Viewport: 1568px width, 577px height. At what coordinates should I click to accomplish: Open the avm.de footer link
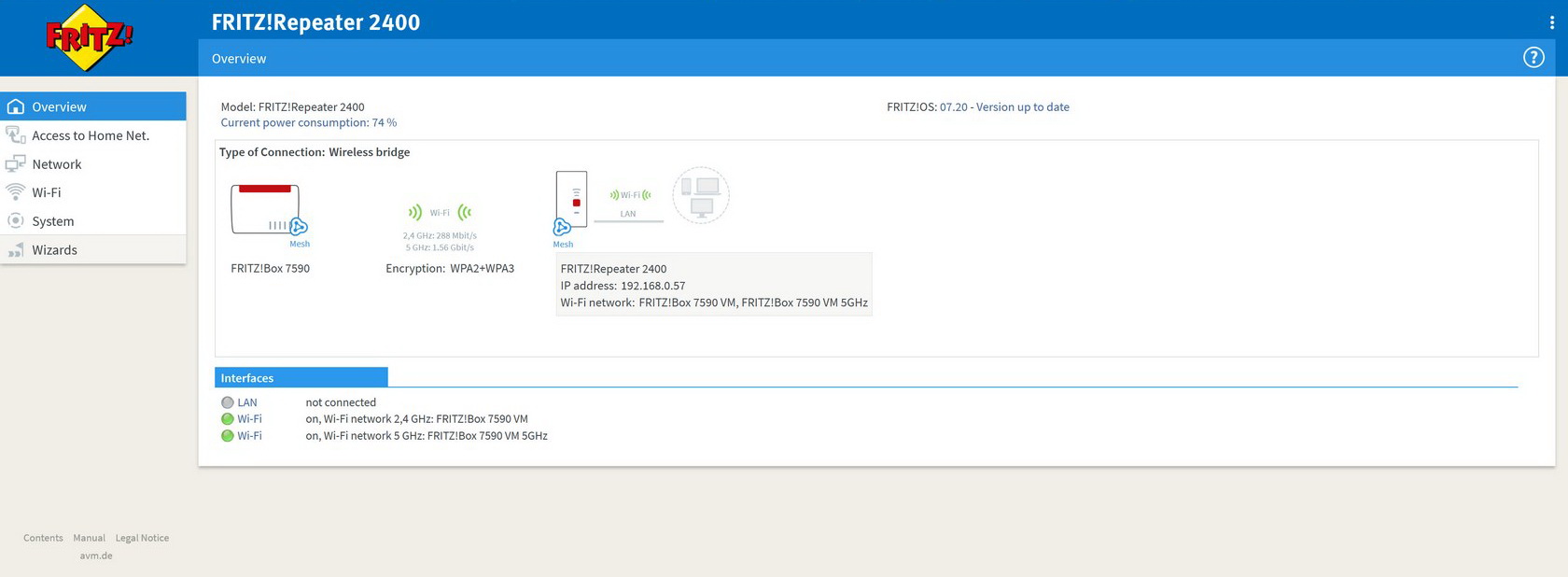point(96,556)
